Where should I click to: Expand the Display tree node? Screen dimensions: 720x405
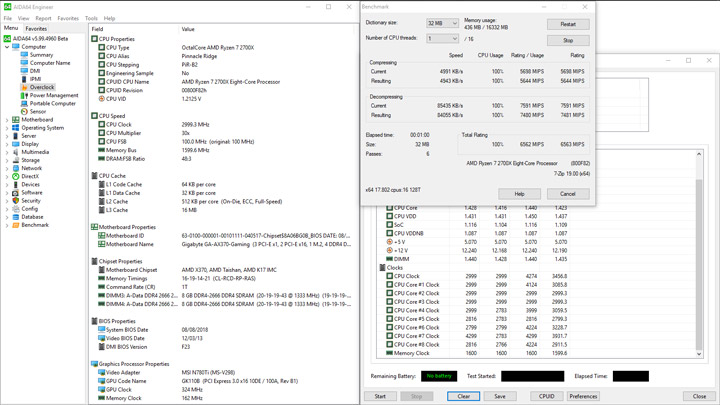[x=7, y=144]
